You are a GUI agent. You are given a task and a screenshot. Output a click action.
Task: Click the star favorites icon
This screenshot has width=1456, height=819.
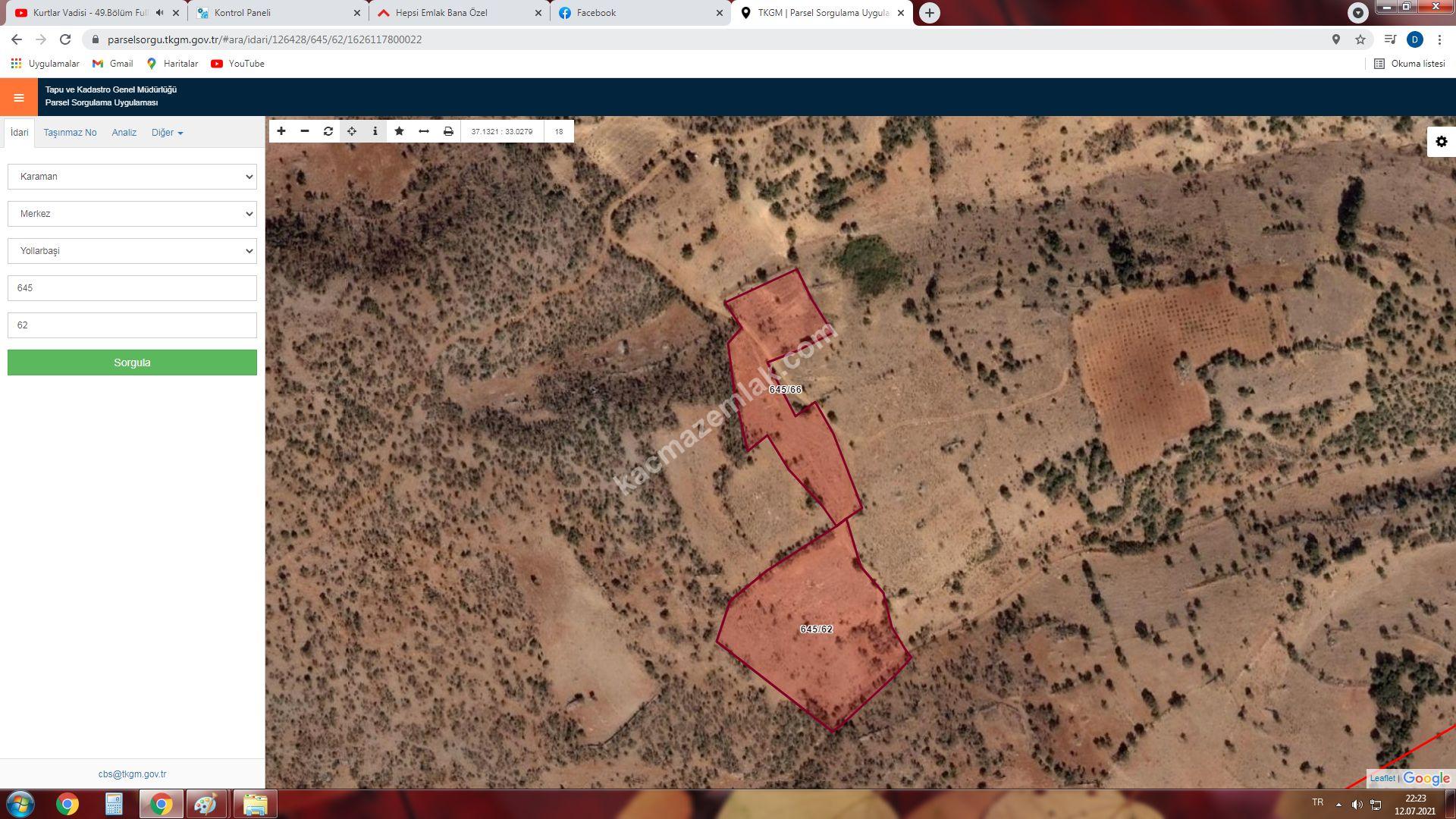[x=400, y=131]
